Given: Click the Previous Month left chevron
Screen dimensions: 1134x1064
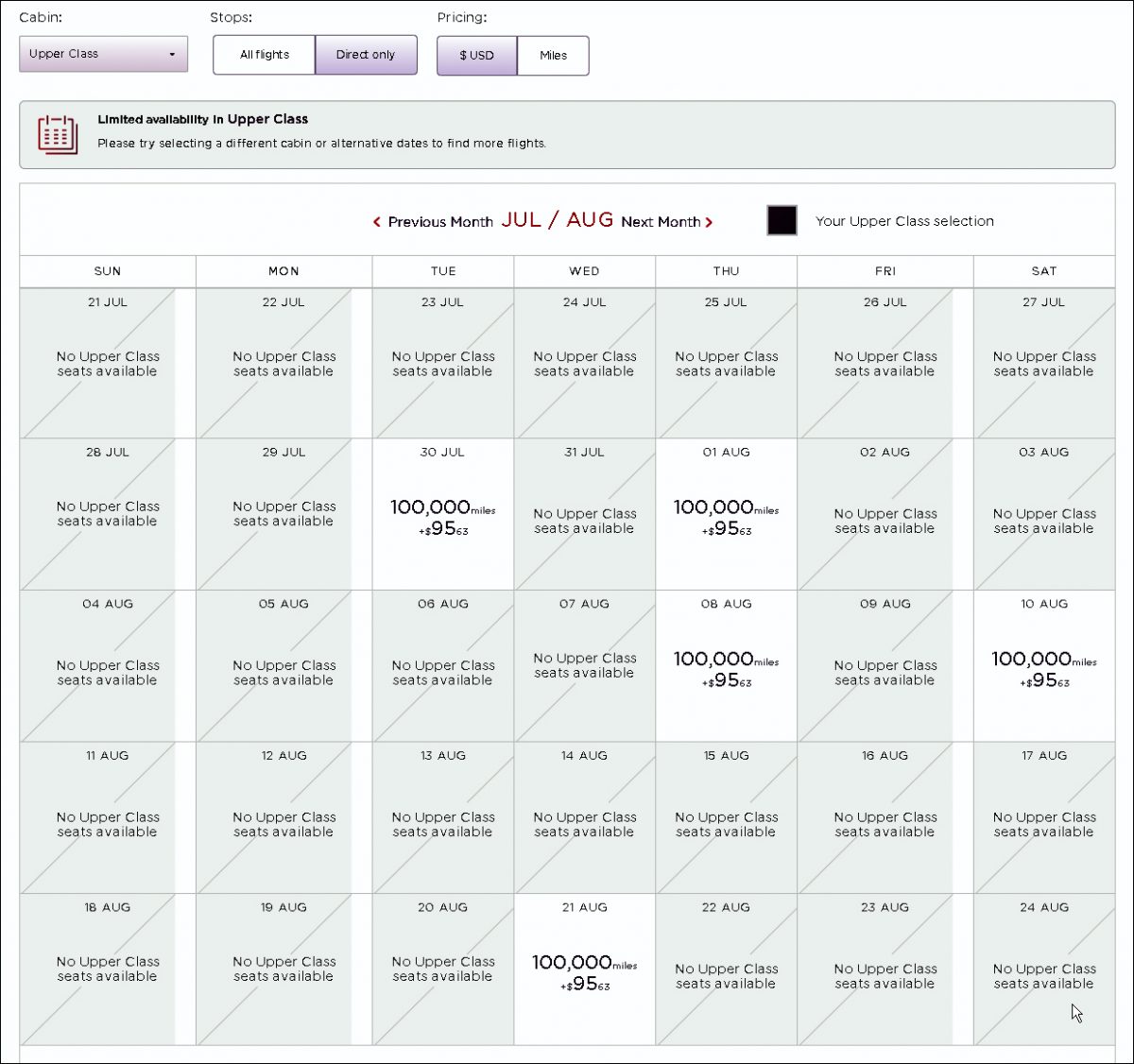Looking at the screenshot, I should (x=377, y=222).
